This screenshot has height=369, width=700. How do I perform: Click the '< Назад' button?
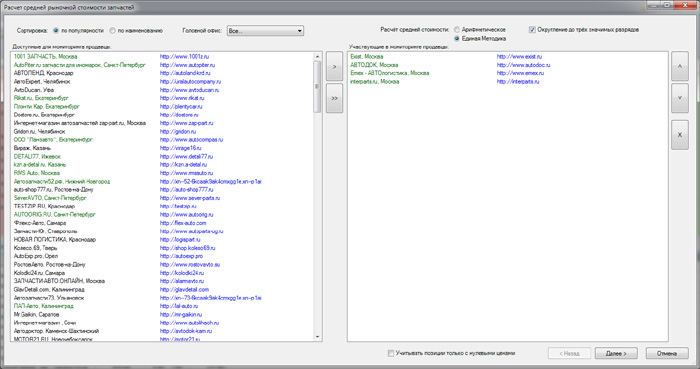[569, 353]
